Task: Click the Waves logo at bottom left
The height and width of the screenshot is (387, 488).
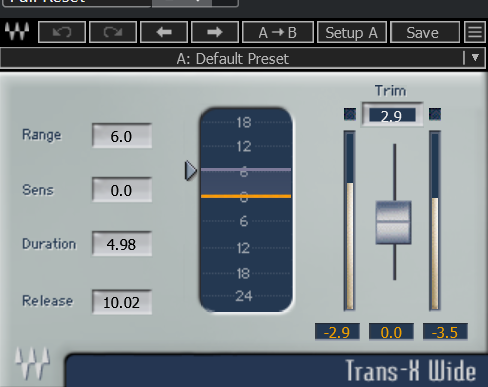Action: (32, 363)
